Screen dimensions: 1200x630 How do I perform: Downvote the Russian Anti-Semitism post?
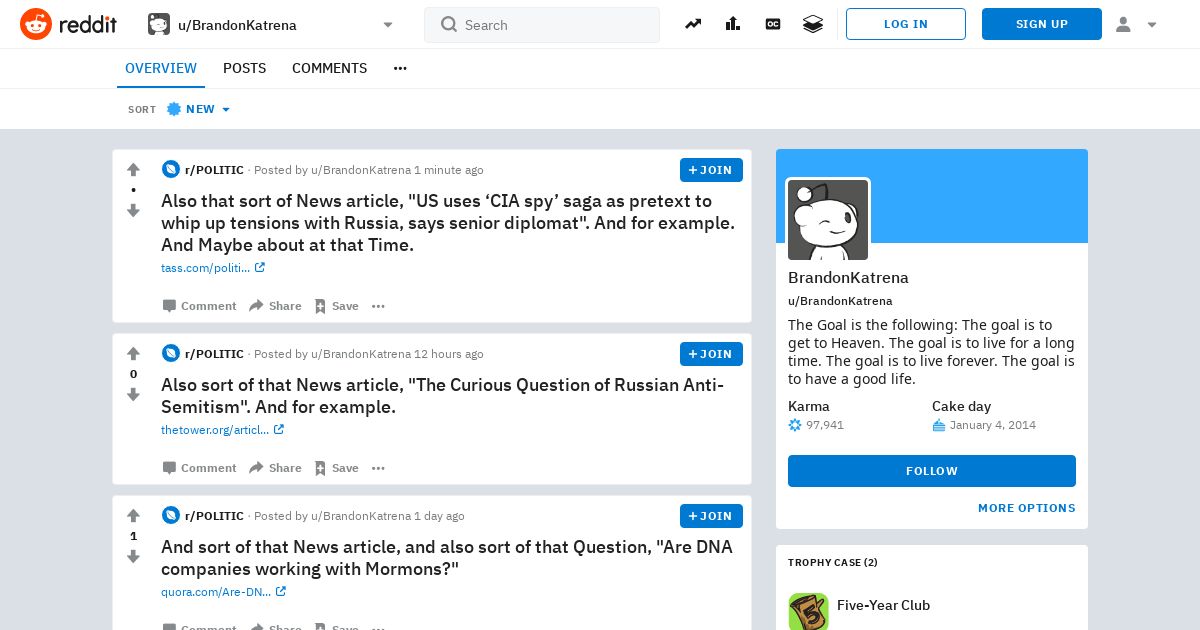133,394
